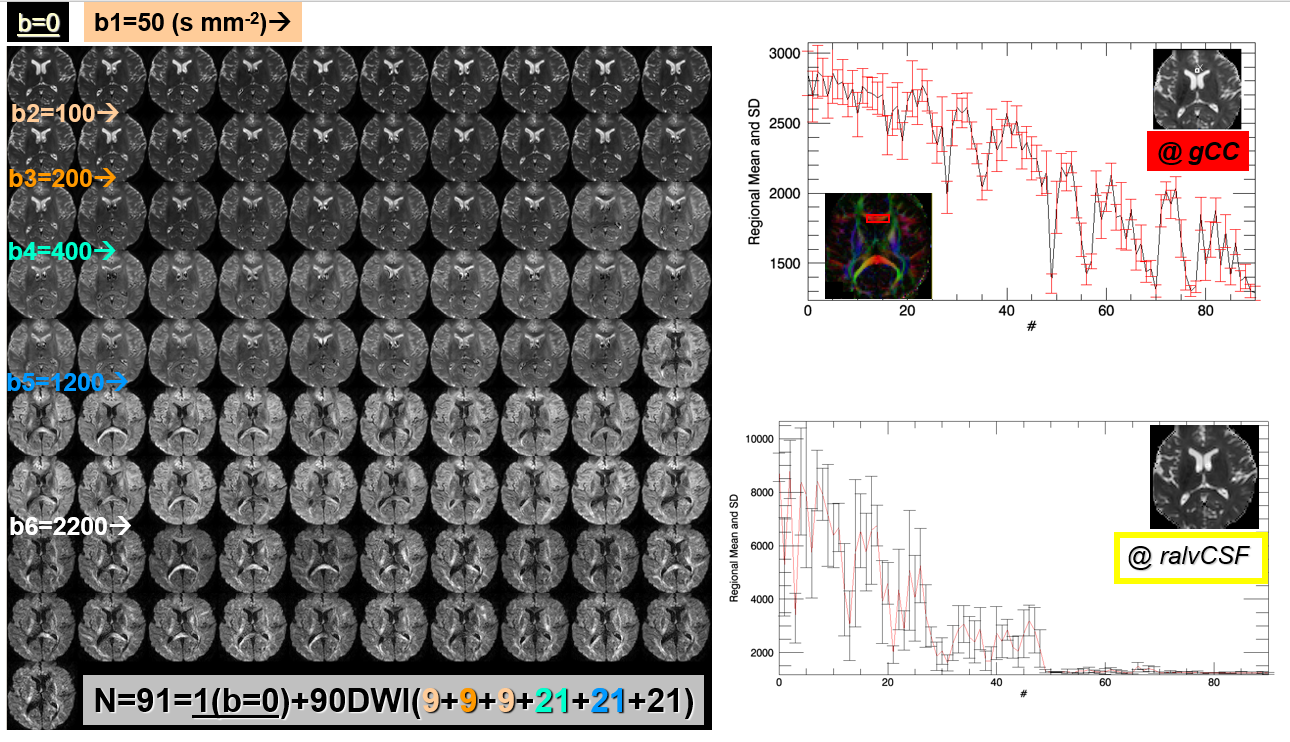
Task: Select the first brain slice in the grid
Action: point(42,77)
